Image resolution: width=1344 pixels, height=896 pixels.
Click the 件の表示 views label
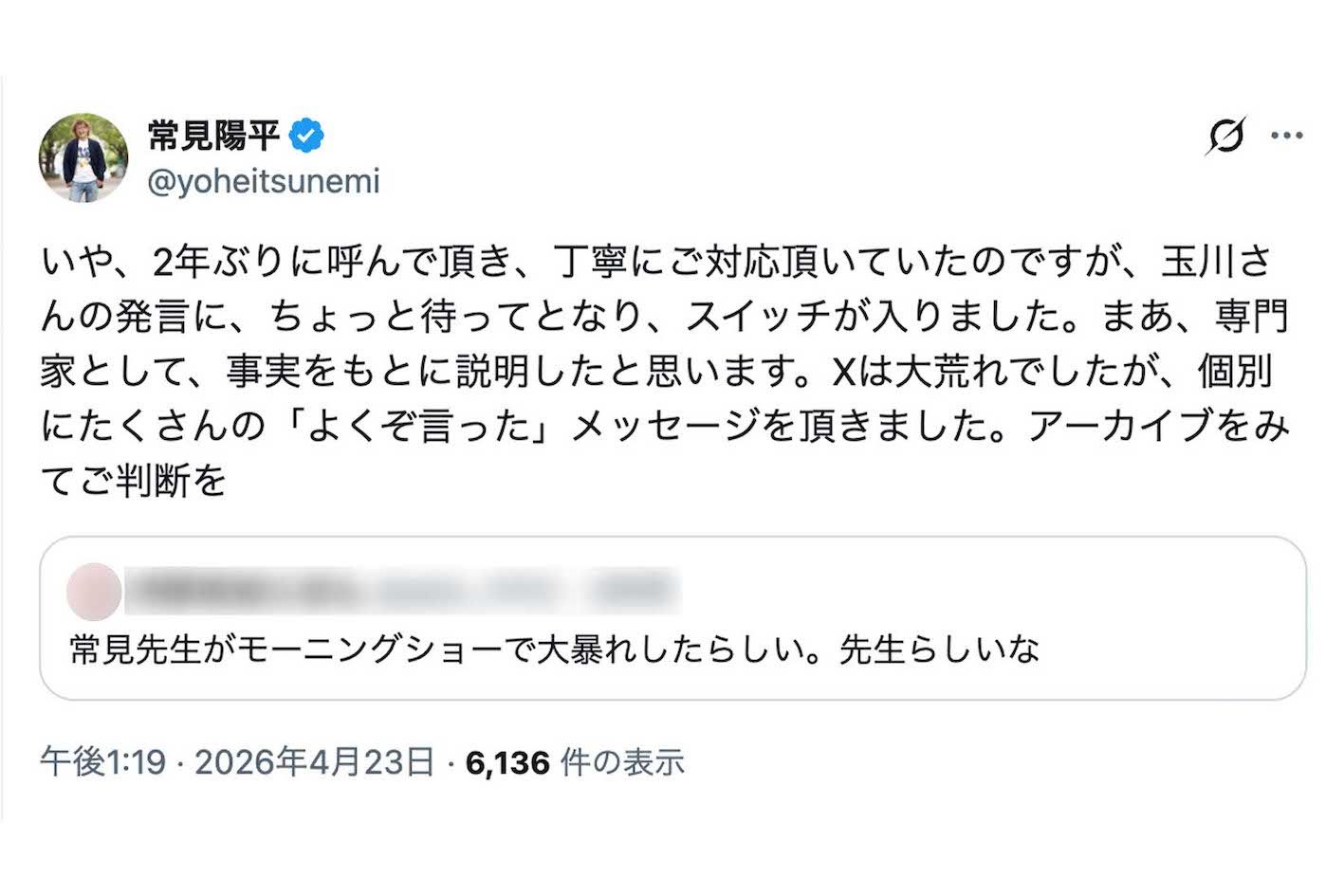click(x=622, y=762)
